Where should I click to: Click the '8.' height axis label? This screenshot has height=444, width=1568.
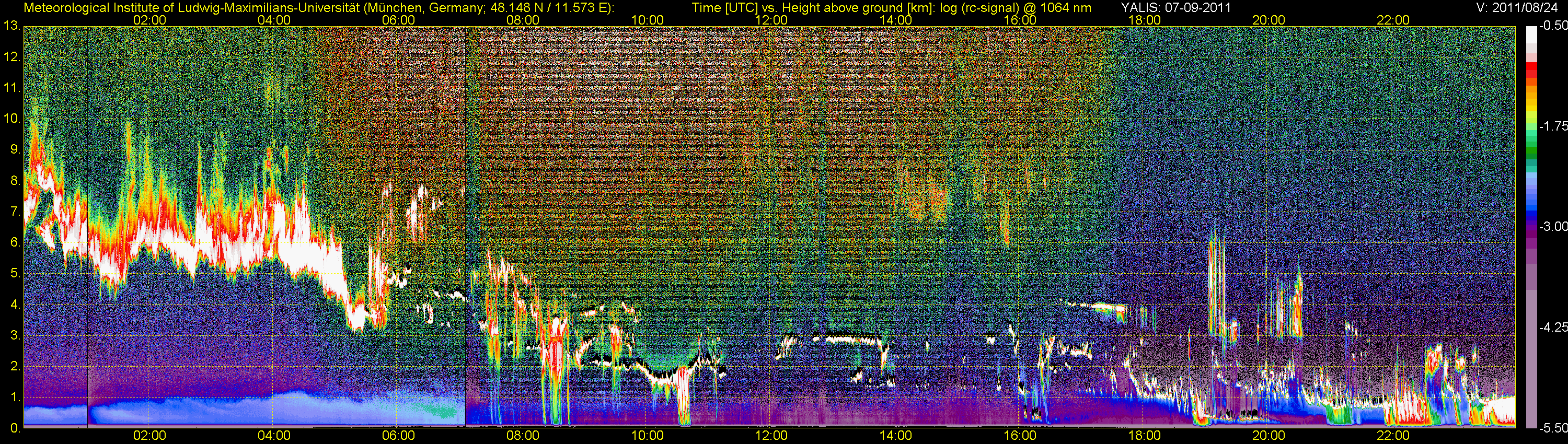pos(15,181)
